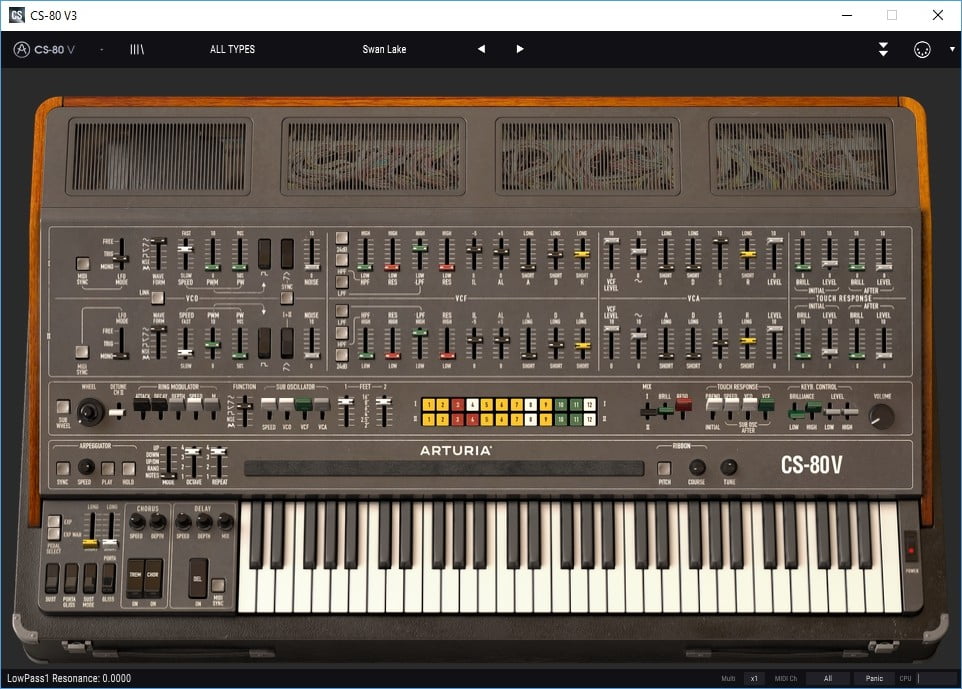Click the Detune CH II slider
The image size is (962, 689).
(x=117, y=412)
